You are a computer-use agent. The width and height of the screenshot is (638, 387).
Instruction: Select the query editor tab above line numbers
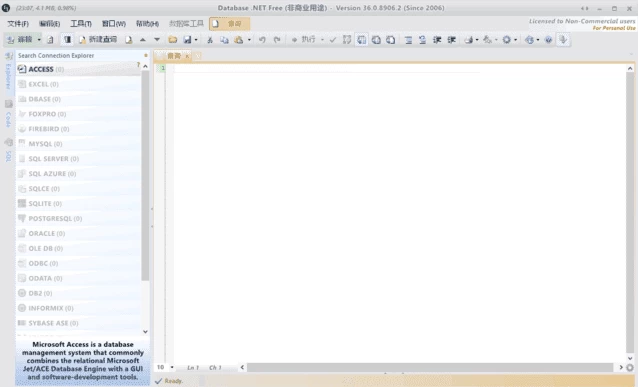coord(174,56)
